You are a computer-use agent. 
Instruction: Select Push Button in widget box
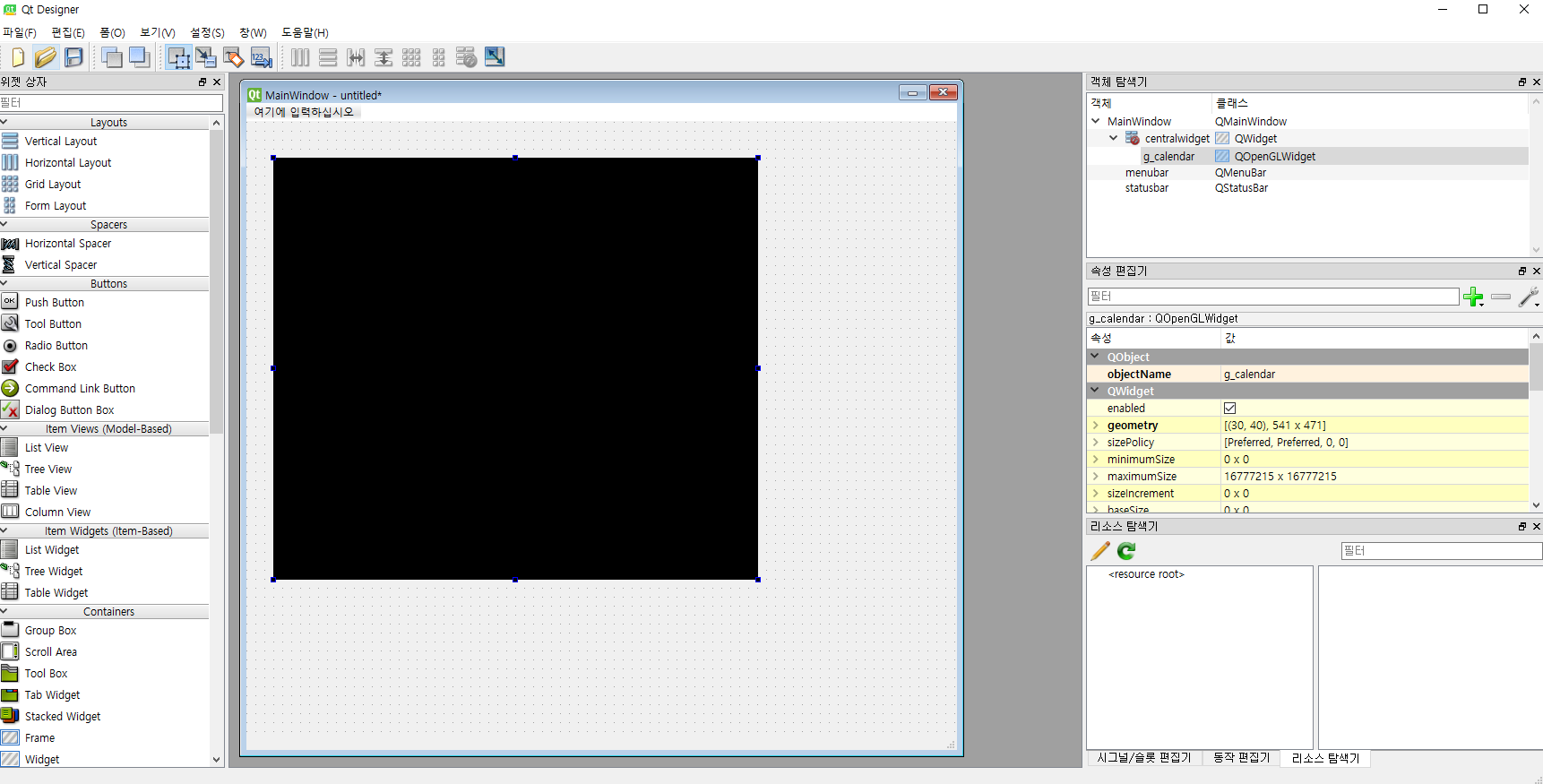pos(55,303)
